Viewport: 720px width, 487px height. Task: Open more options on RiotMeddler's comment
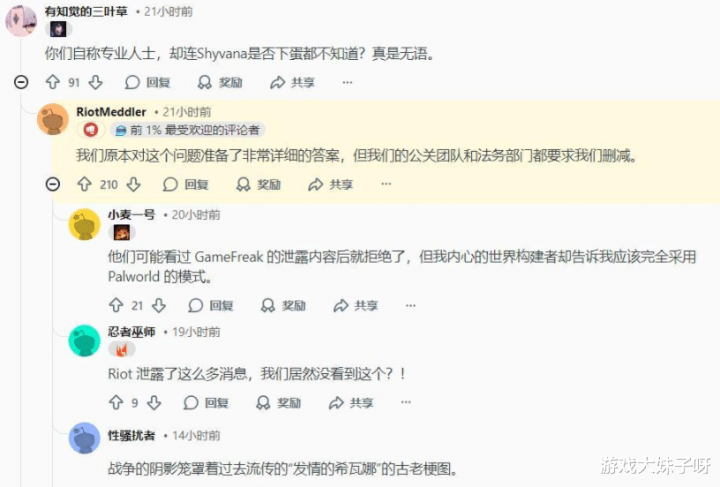tap(386, 184)
